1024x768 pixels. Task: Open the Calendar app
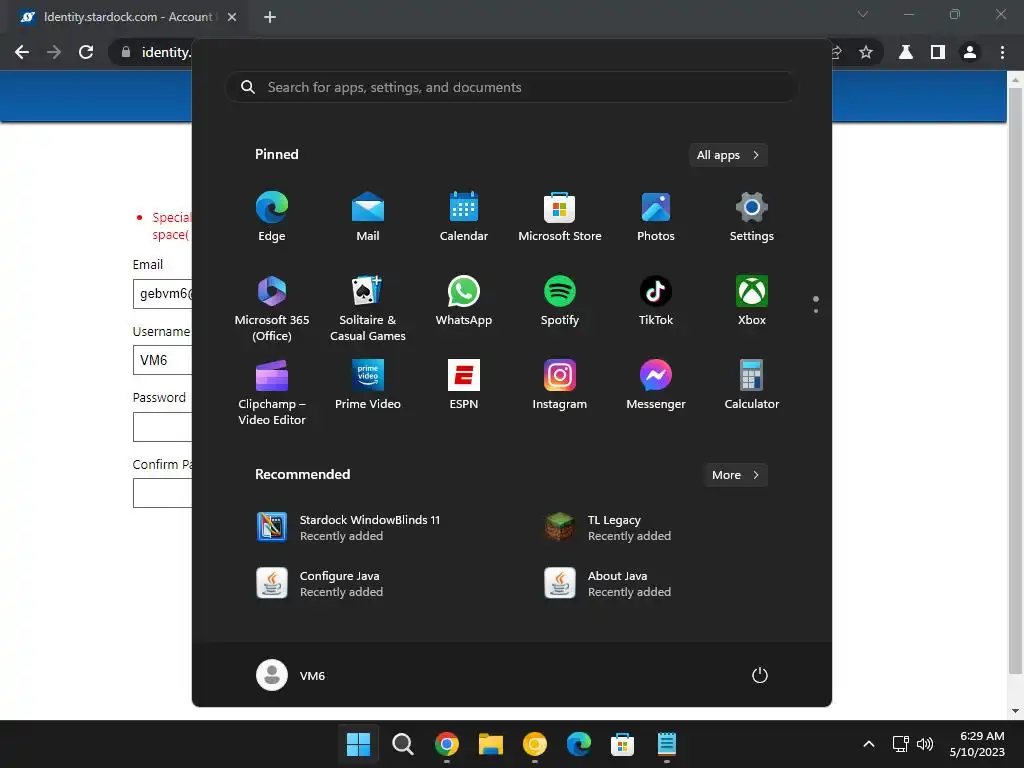[x=464, y=217]
